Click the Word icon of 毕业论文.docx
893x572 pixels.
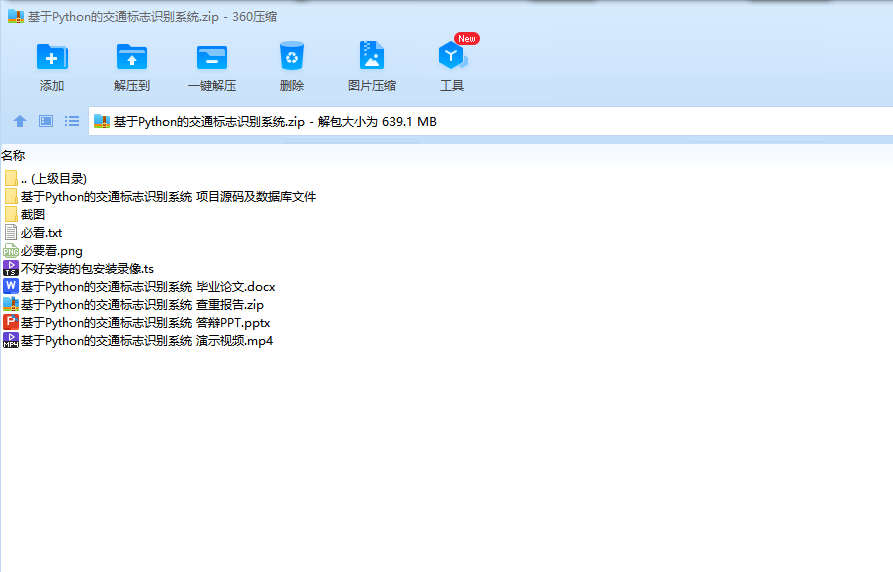tap(11, 286)
